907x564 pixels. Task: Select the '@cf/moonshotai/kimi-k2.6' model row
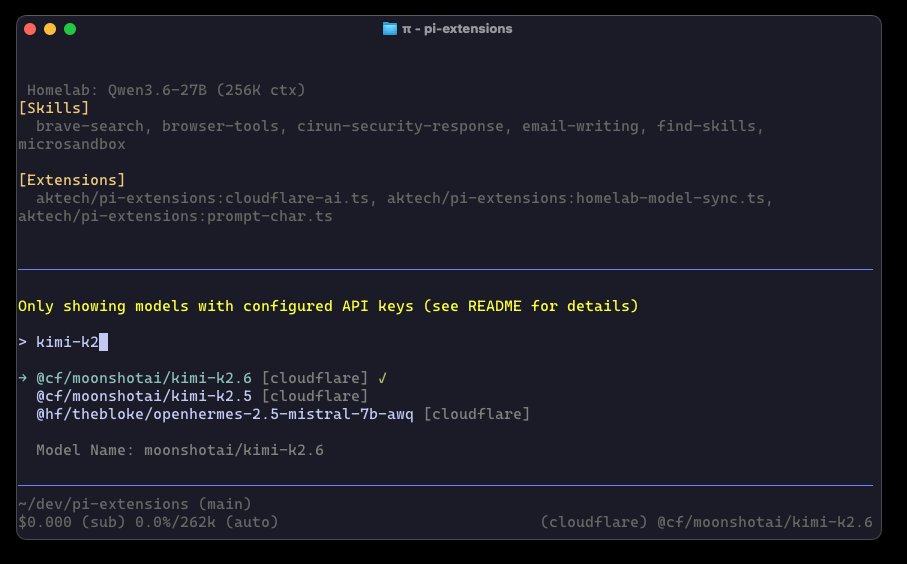202,378
